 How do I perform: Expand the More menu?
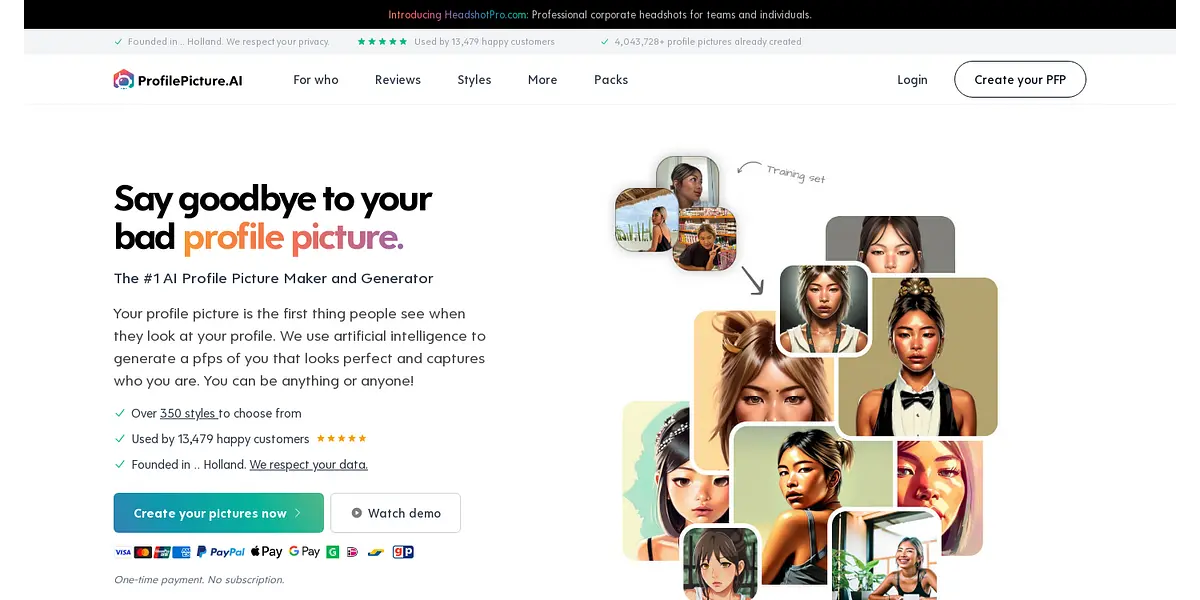click(x=542, y=80)
